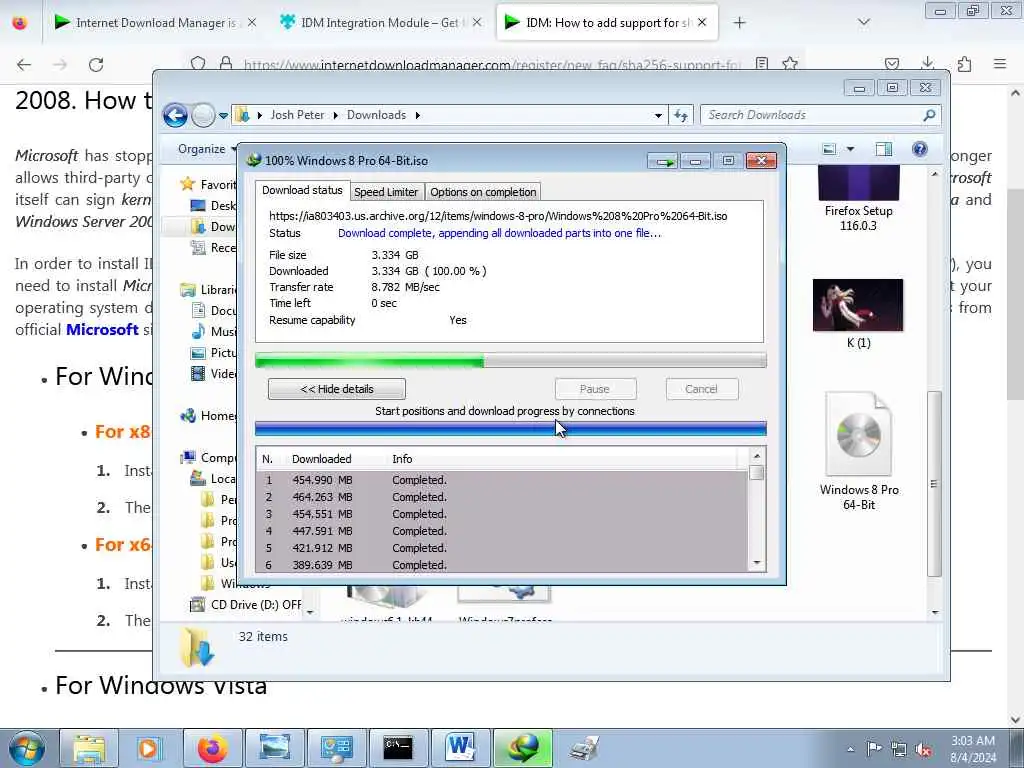This screenshot has height=768, width=1024.
Task: Select the Homegroup sidebar item
Action: [x=209, y=416]
